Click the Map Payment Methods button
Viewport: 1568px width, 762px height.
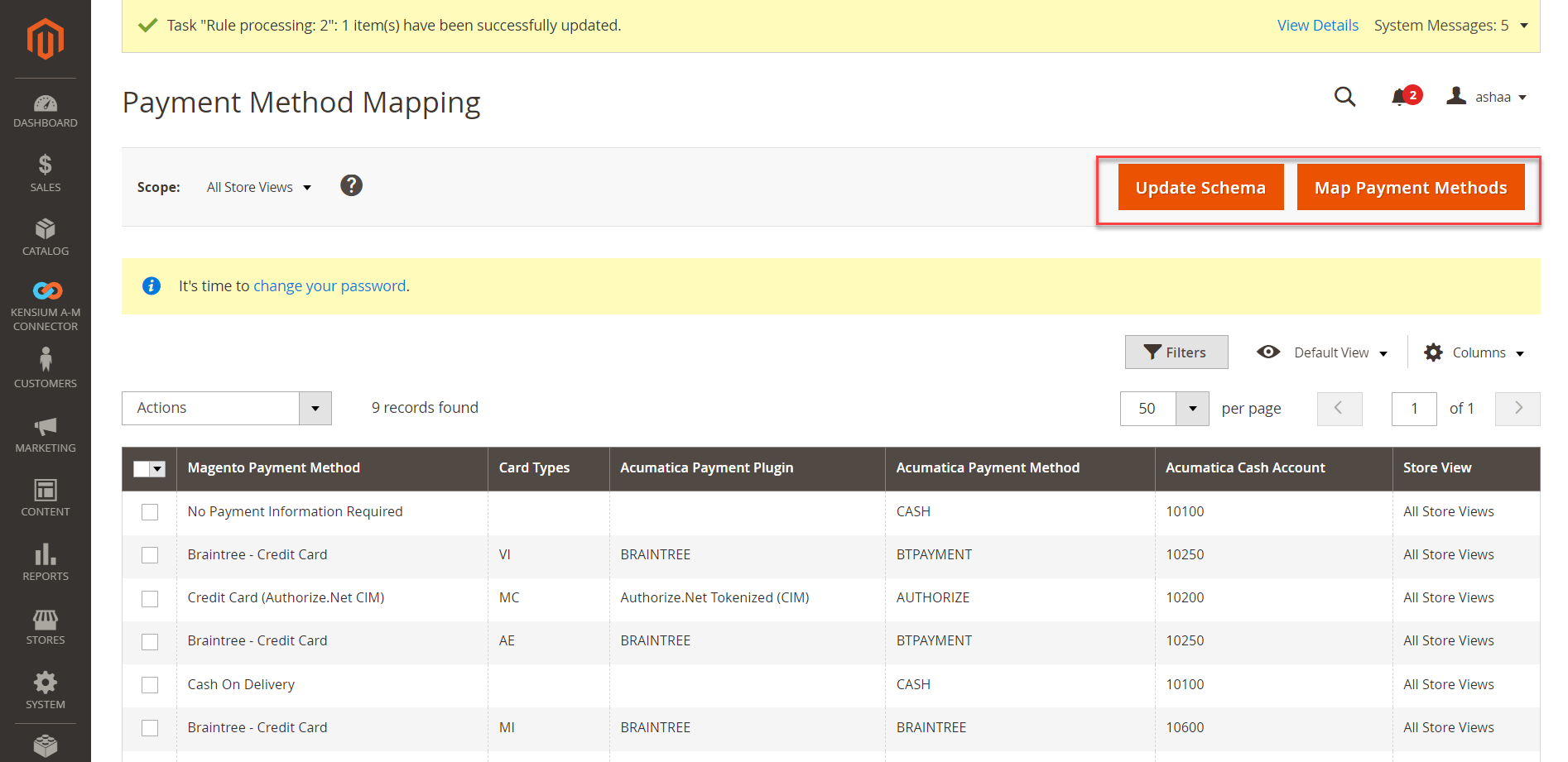(1411, 187)
